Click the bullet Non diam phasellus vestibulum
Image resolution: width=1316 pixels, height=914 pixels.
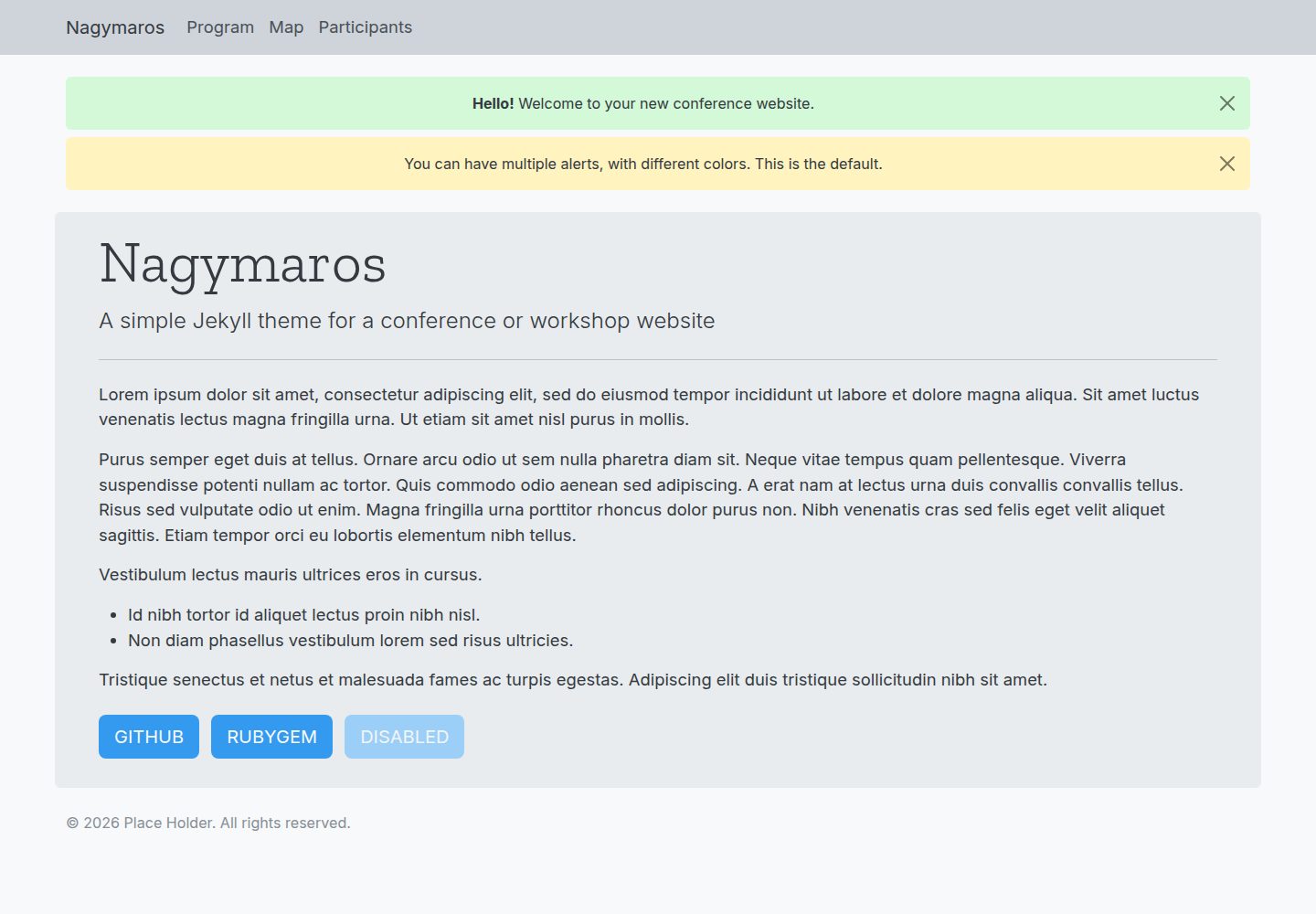pos(350,641)
